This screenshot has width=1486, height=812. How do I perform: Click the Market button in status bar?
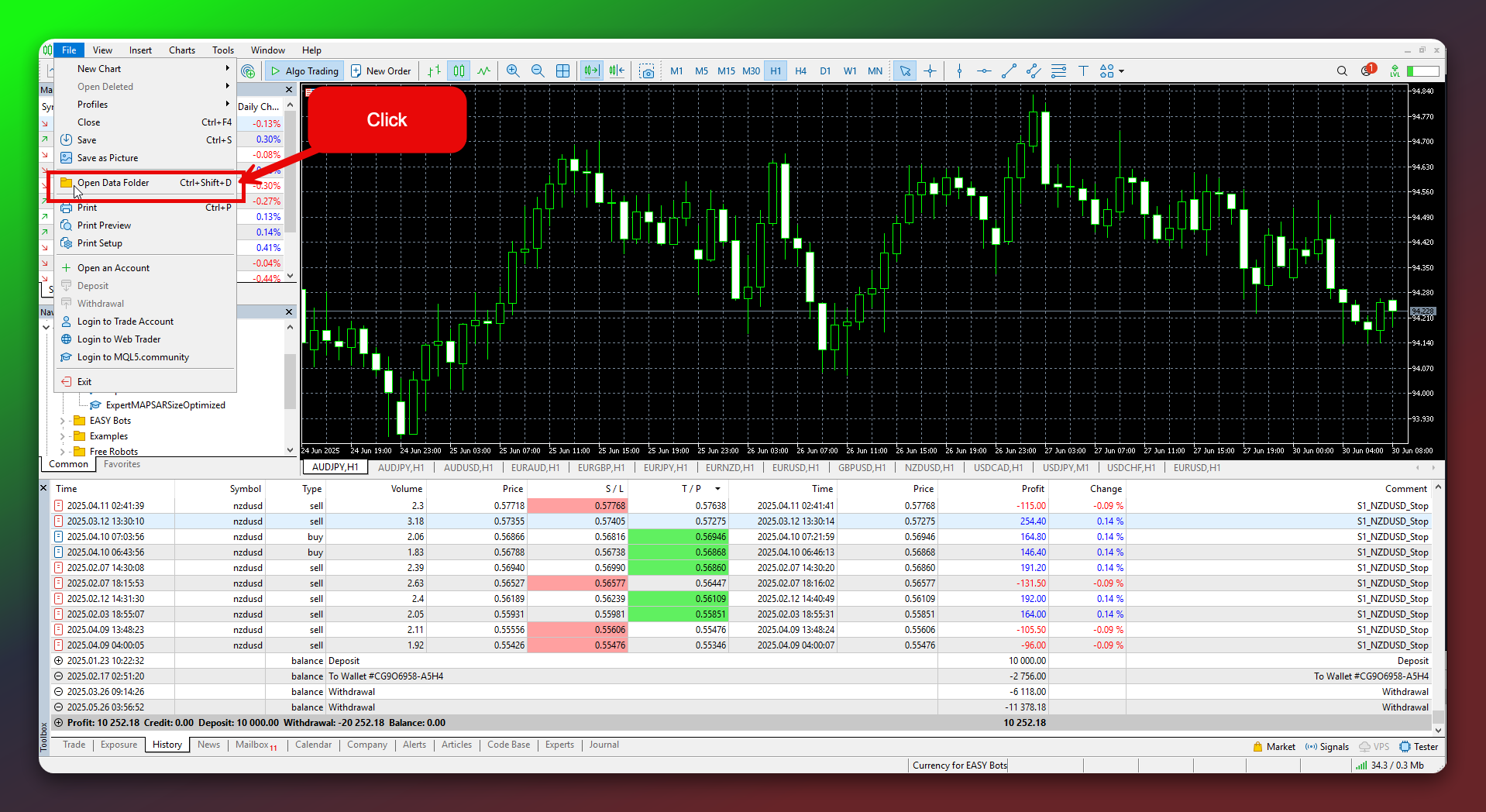pyautogui.click(x=1274, y=747)
